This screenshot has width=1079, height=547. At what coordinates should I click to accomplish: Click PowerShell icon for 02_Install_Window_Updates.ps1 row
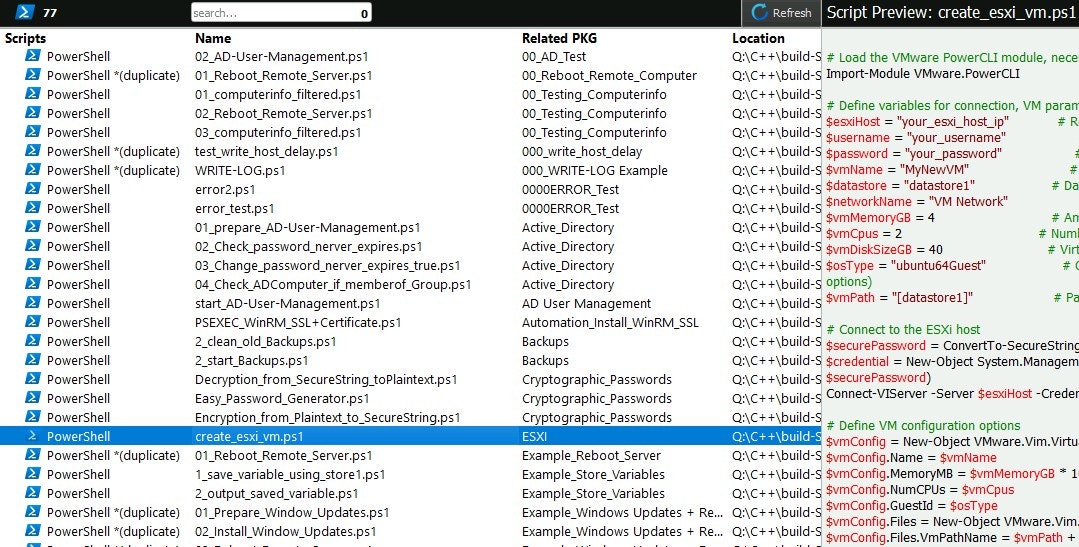tap(32, 530)
